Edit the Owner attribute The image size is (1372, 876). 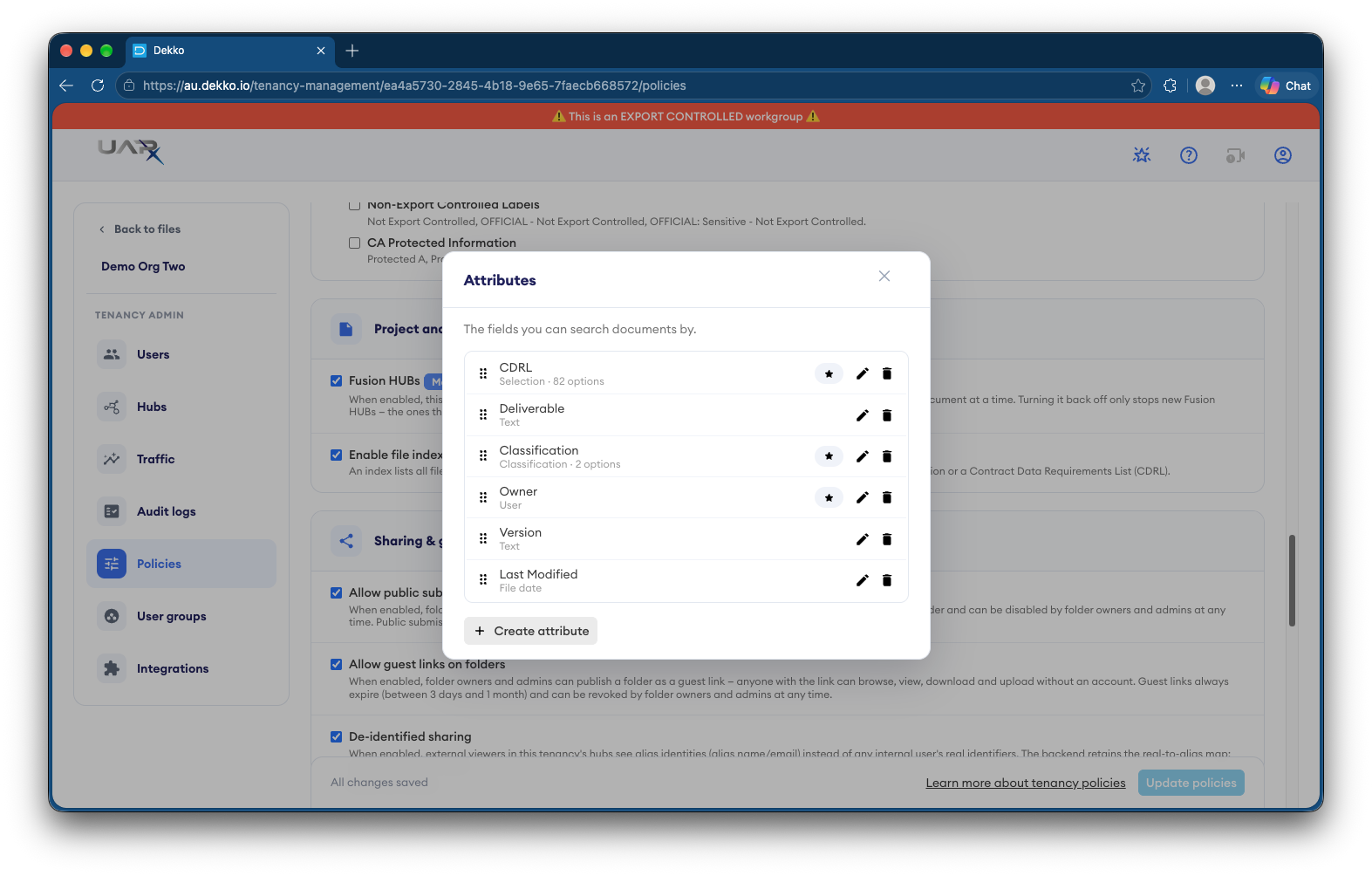(862, 497)
